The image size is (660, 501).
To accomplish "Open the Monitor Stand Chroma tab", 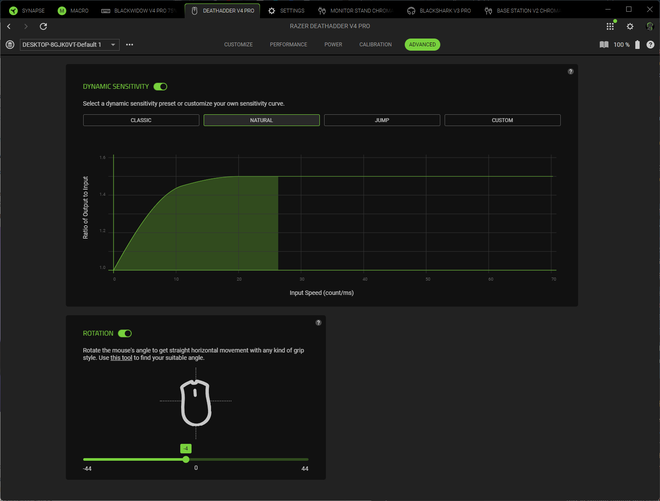I will (356, 11).
